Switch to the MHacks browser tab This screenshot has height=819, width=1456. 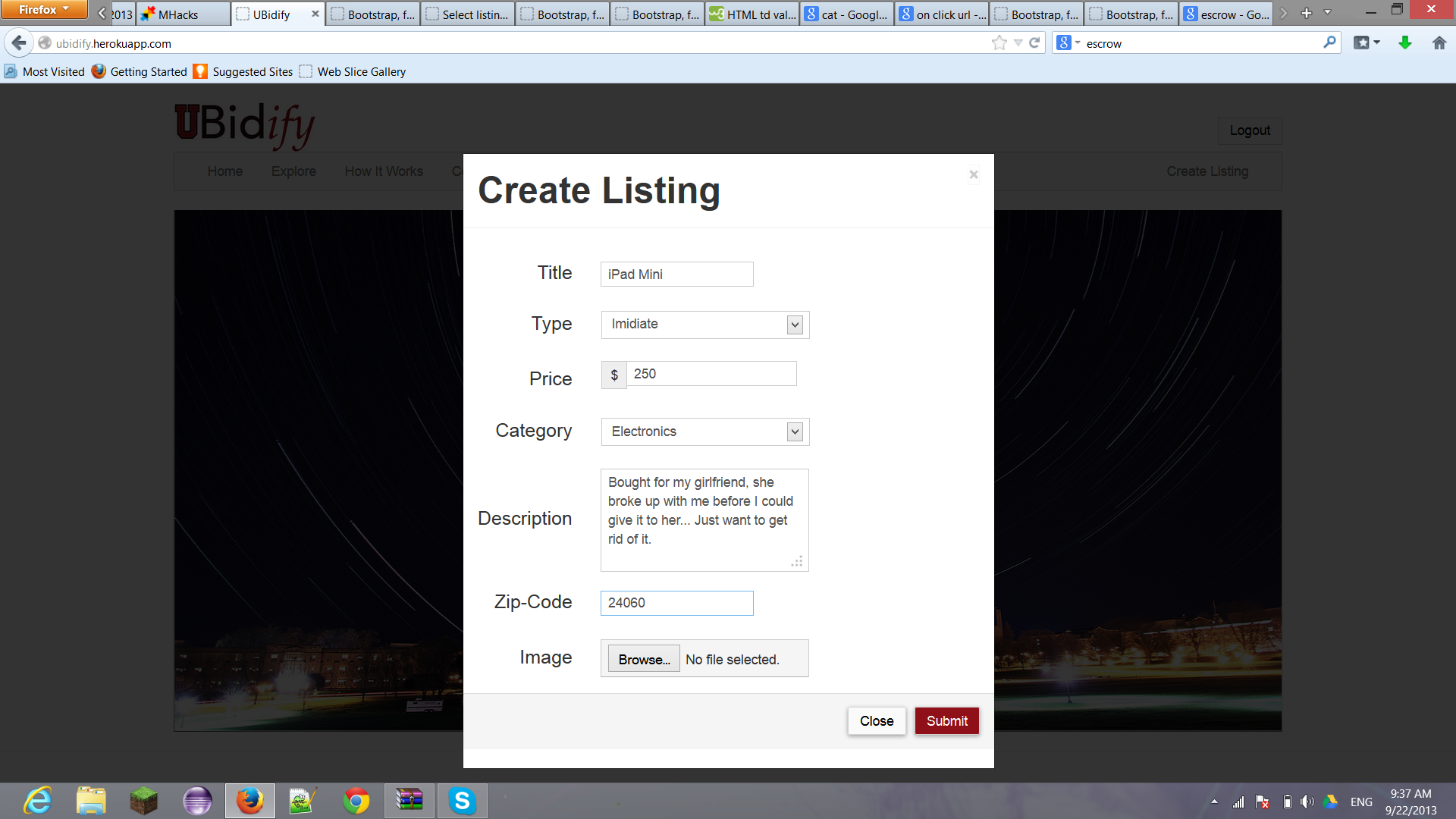182,14
